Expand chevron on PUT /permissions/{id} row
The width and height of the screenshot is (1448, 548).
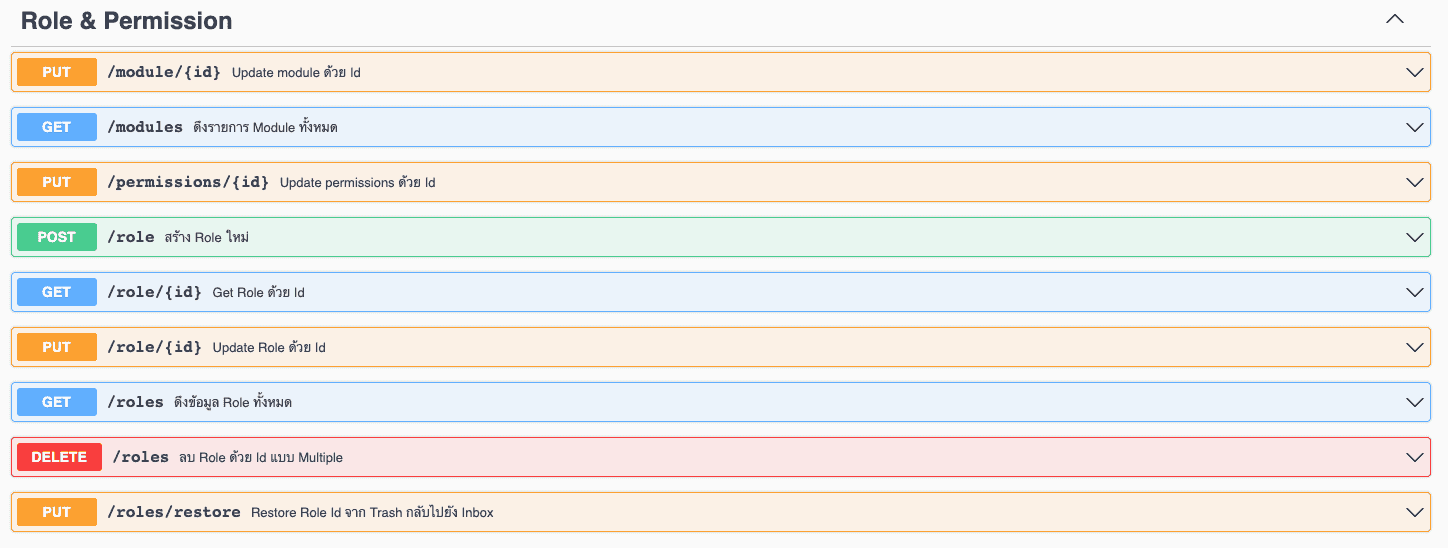(x=1414, y=182)
